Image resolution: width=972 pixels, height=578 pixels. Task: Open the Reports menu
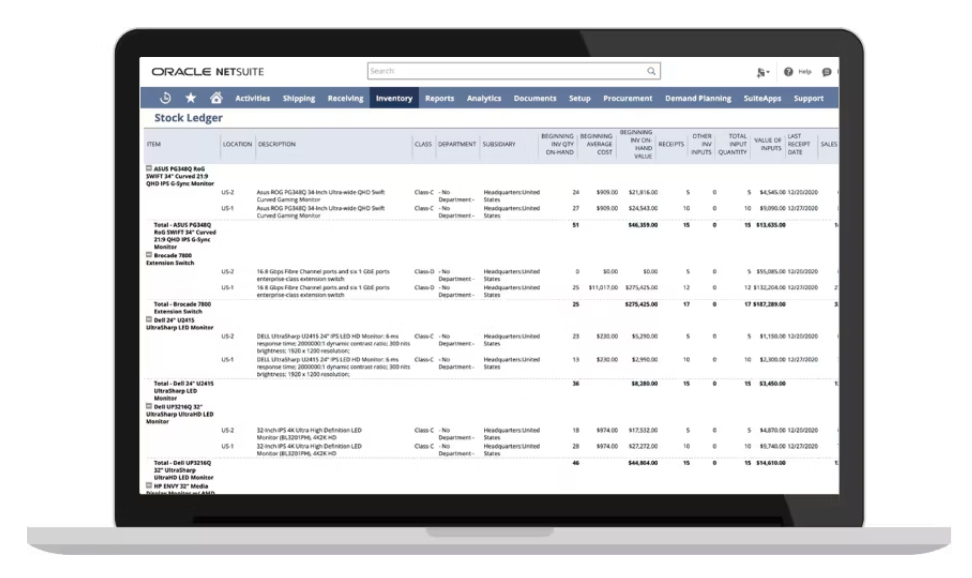point(440,98)
